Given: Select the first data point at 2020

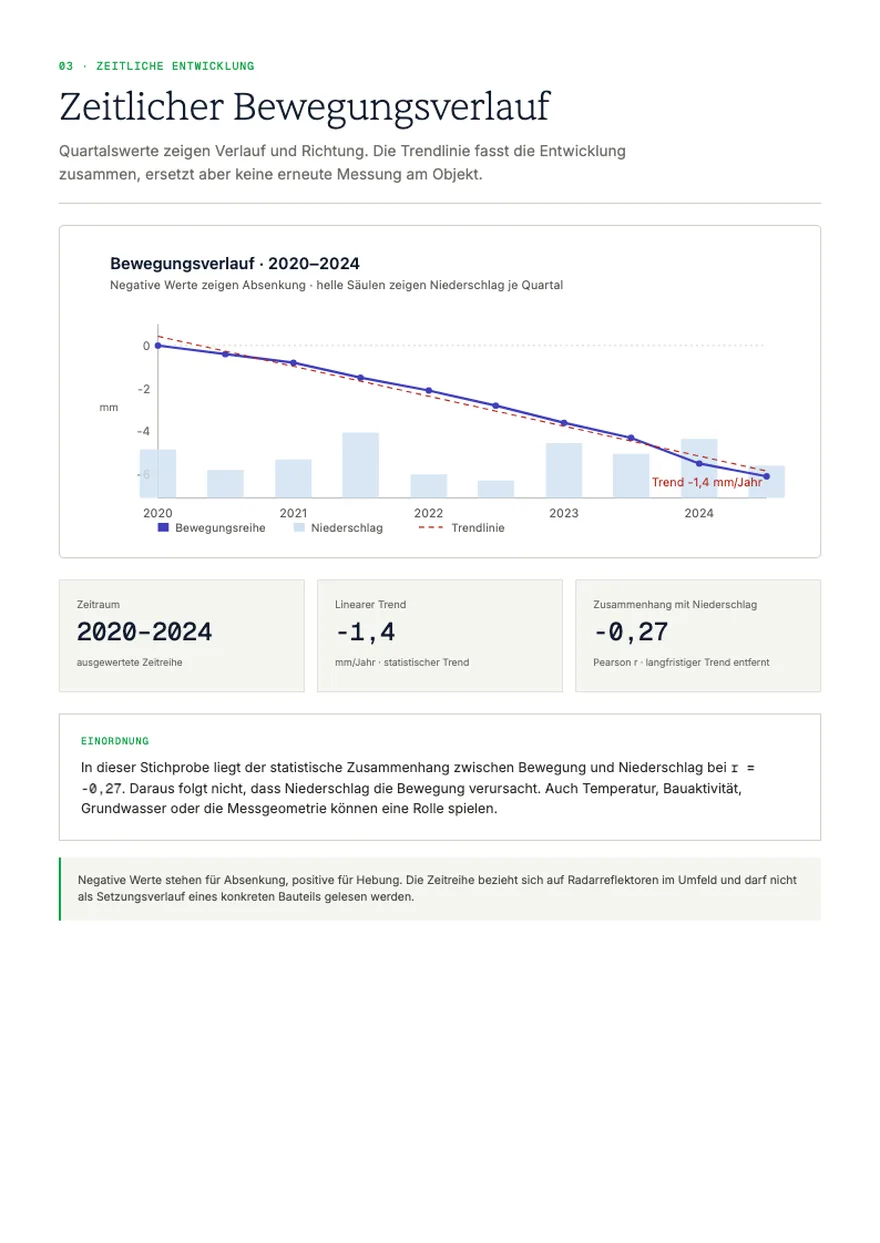Looking at the screenshot, I should pos(158,345).
